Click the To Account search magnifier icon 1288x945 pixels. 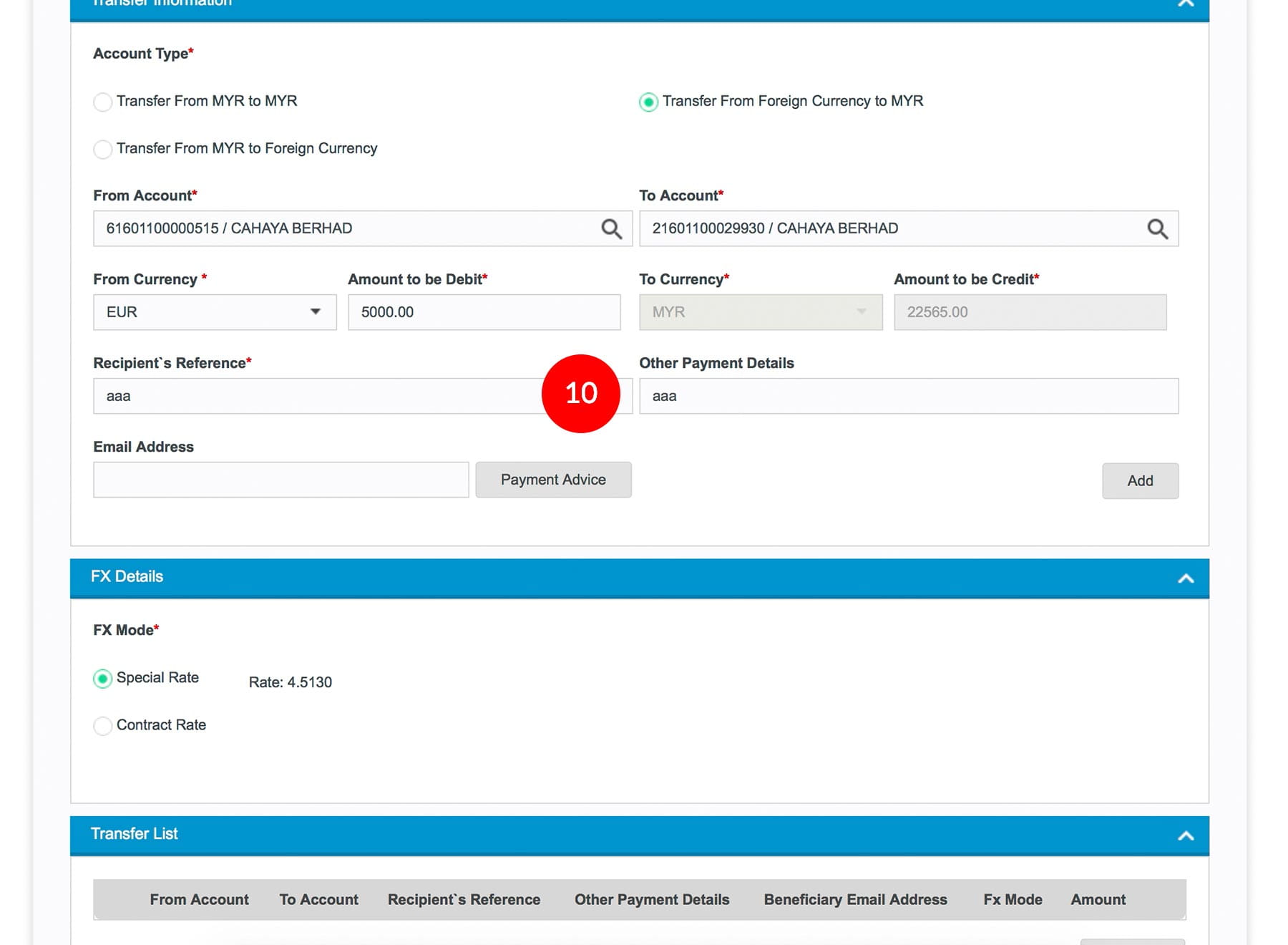[1157, 229]
